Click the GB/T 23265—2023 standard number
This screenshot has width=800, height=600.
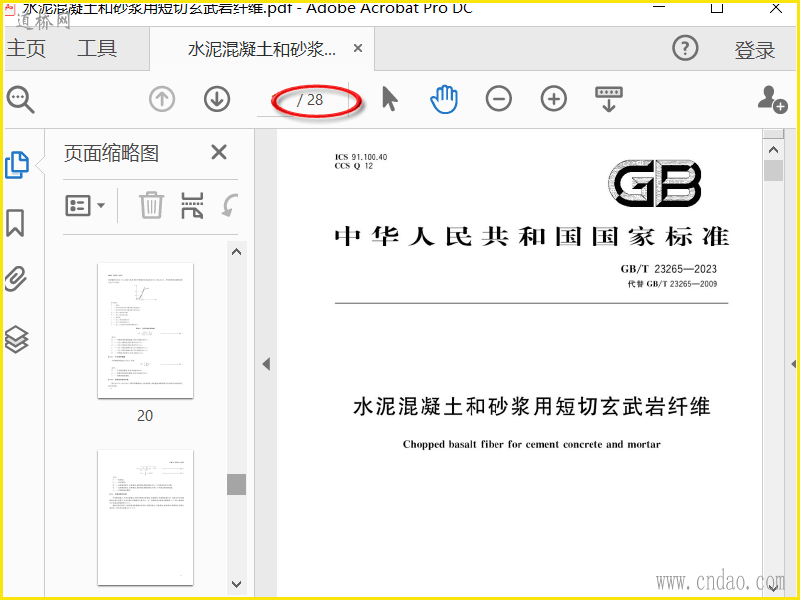[668, 269]
